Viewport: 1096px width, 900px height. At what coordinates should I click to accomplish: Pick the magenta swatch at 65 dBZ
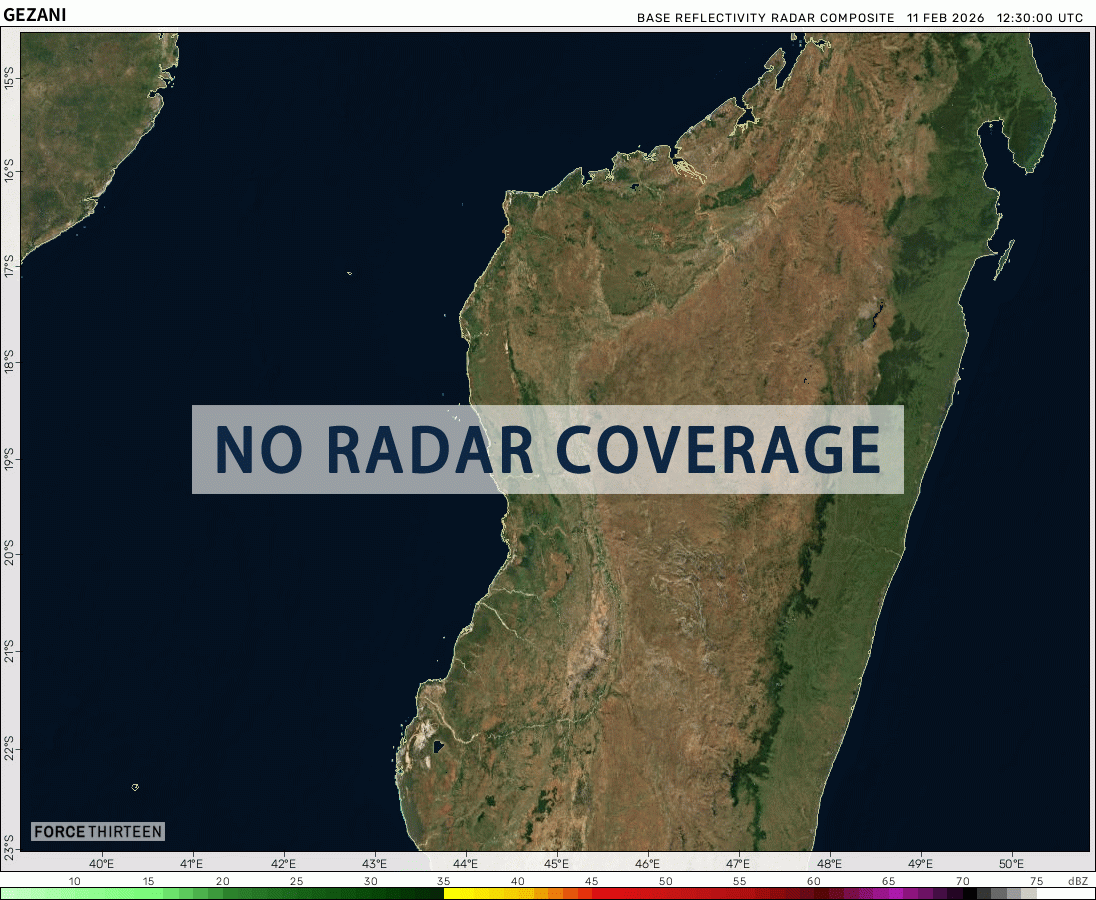(x=888, y=893)
